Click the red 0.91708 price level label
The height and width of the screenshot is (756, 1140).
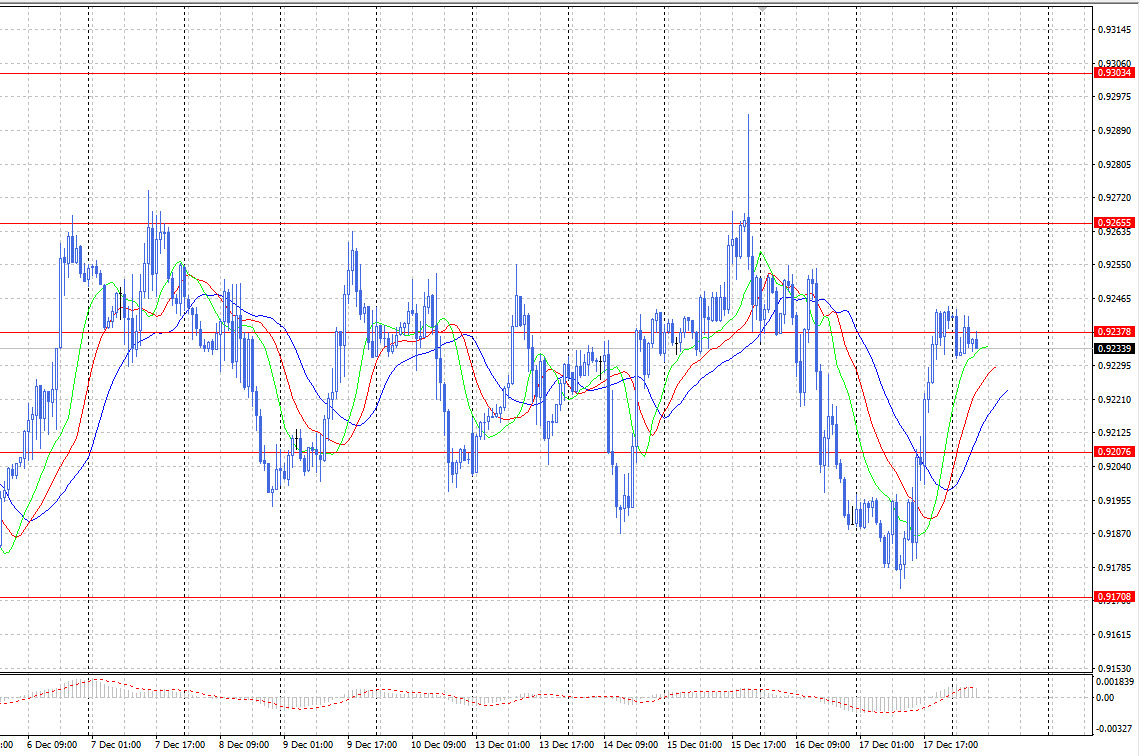tap(1114, 597)
